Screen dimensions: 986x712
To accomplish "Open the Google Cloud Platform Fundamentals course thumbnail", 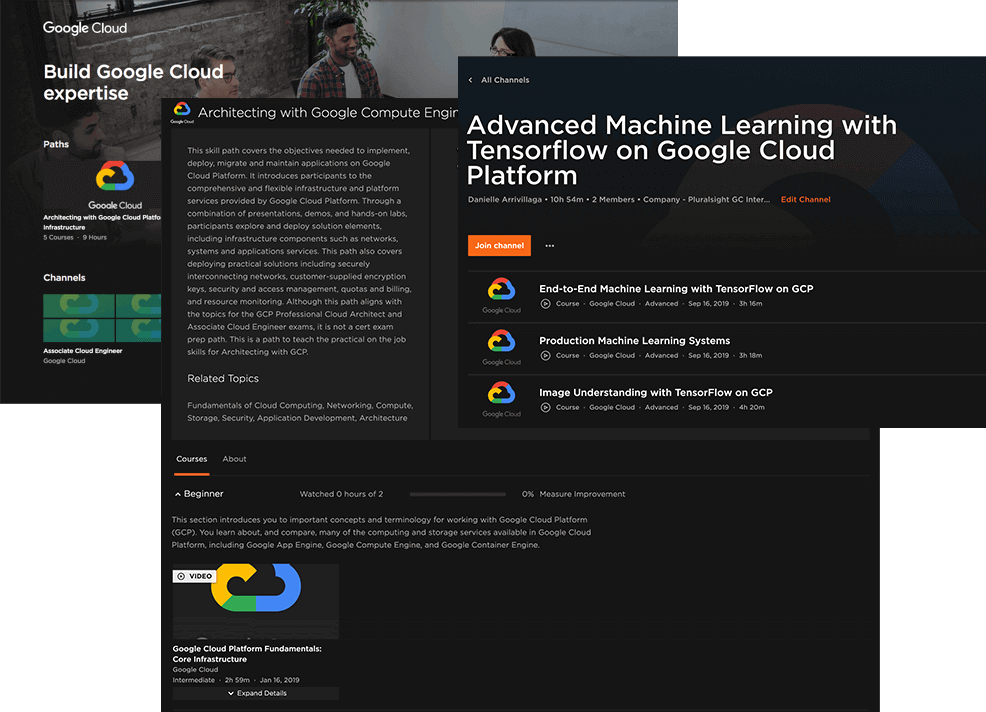I will click(x=255, y=600).
